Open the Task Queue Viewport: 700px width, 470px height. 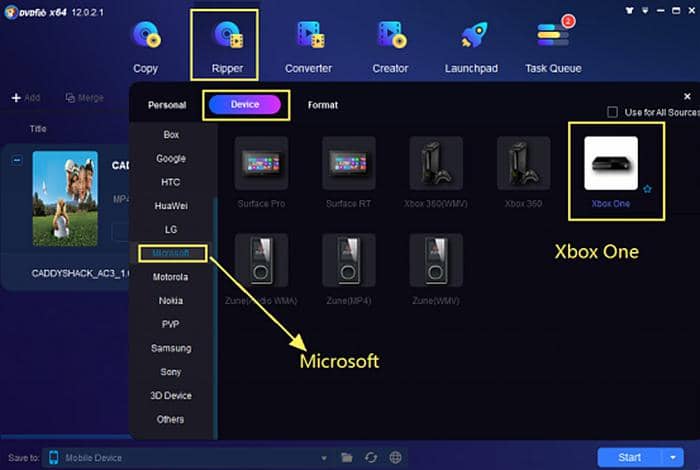point(554,47)
